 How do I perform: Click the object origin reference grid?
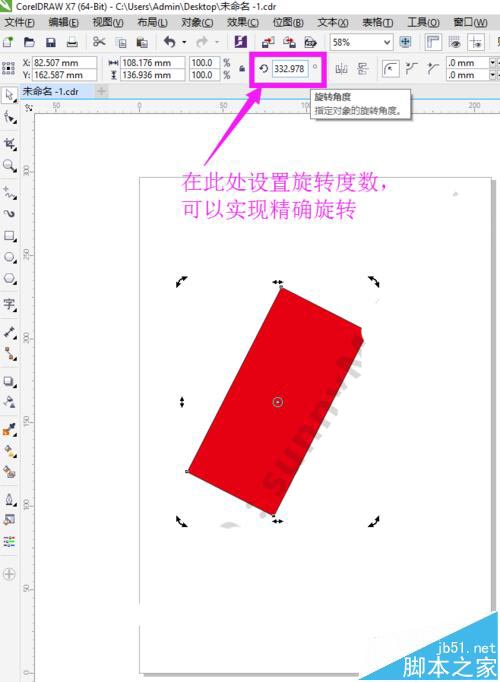[8, 68]
